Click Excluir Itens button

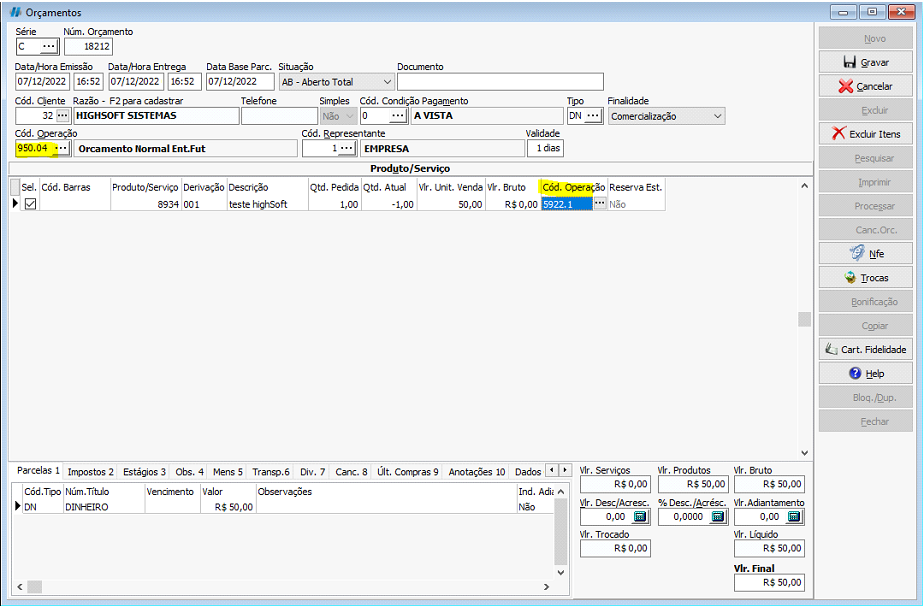coord(866,134)
